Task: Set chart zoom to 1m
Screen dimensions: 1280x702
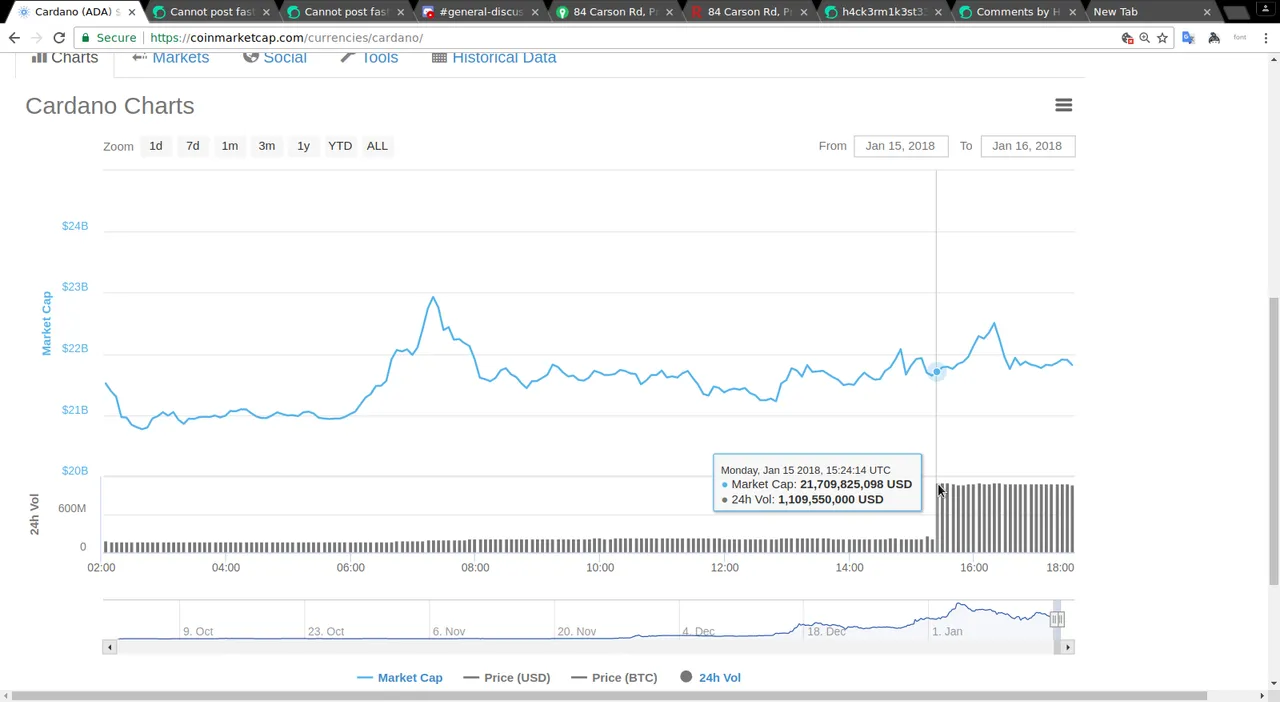Action: [x=230, y=146]
